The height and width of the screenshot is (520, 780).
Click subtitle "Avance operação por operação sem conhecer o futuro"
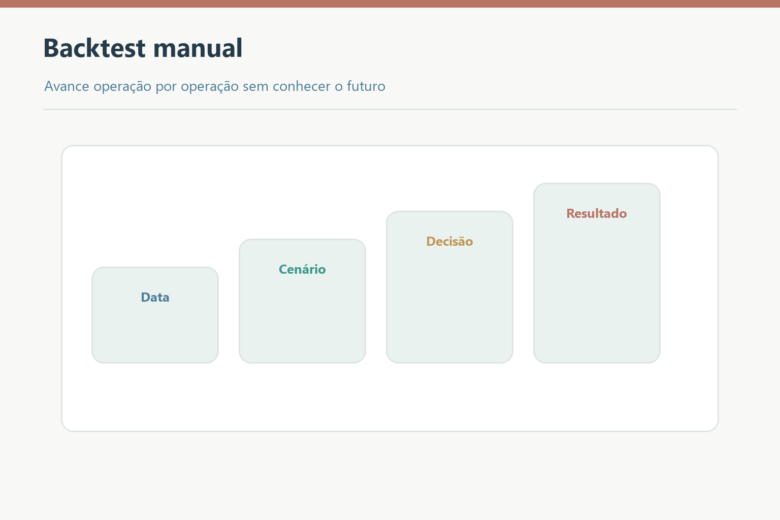tap(214, 86)
